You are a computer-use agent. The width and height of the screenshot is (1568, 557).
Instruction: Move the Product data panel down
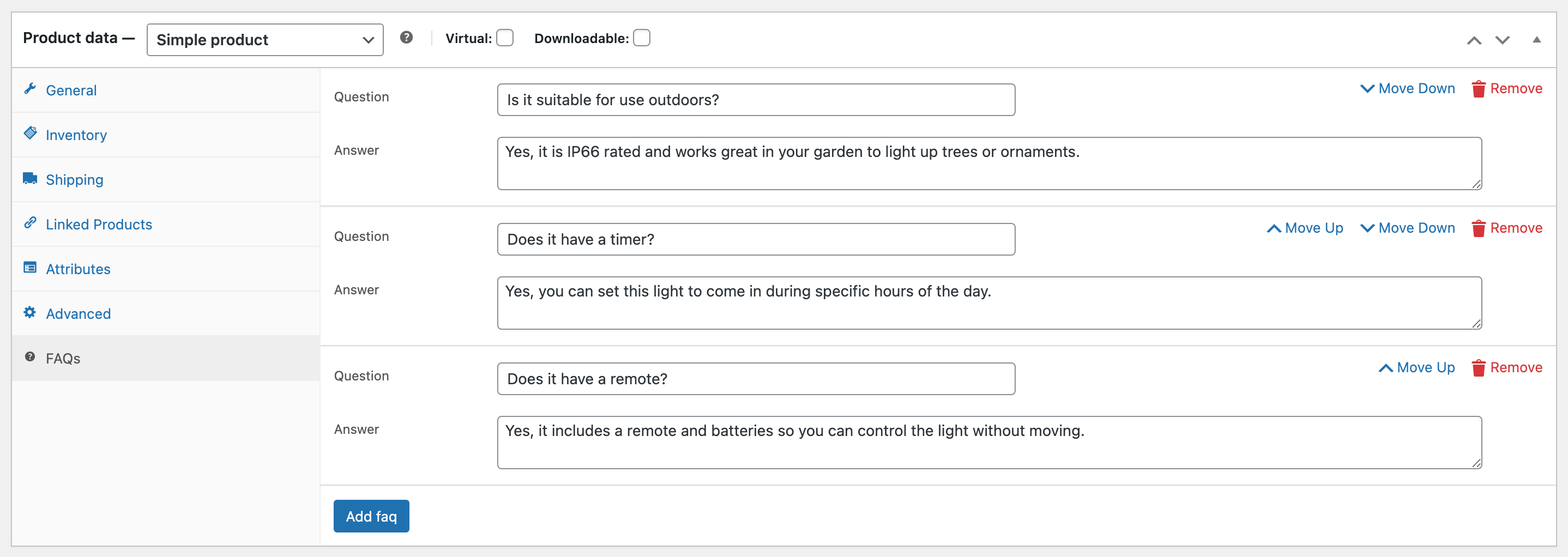click(1502, 40)
